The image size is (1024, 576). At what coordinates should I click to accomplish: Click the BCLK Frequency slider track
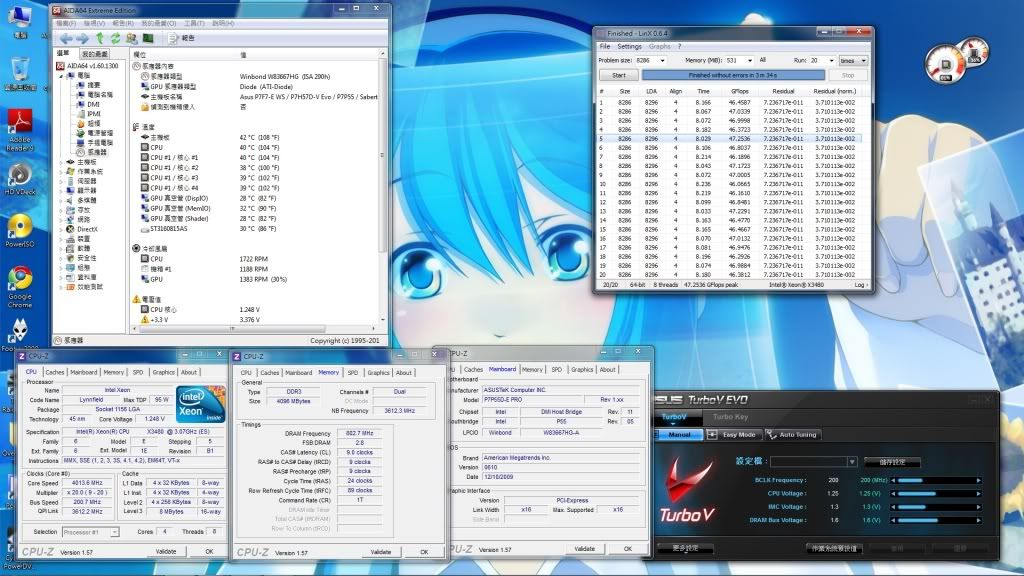tap(936, 481)
